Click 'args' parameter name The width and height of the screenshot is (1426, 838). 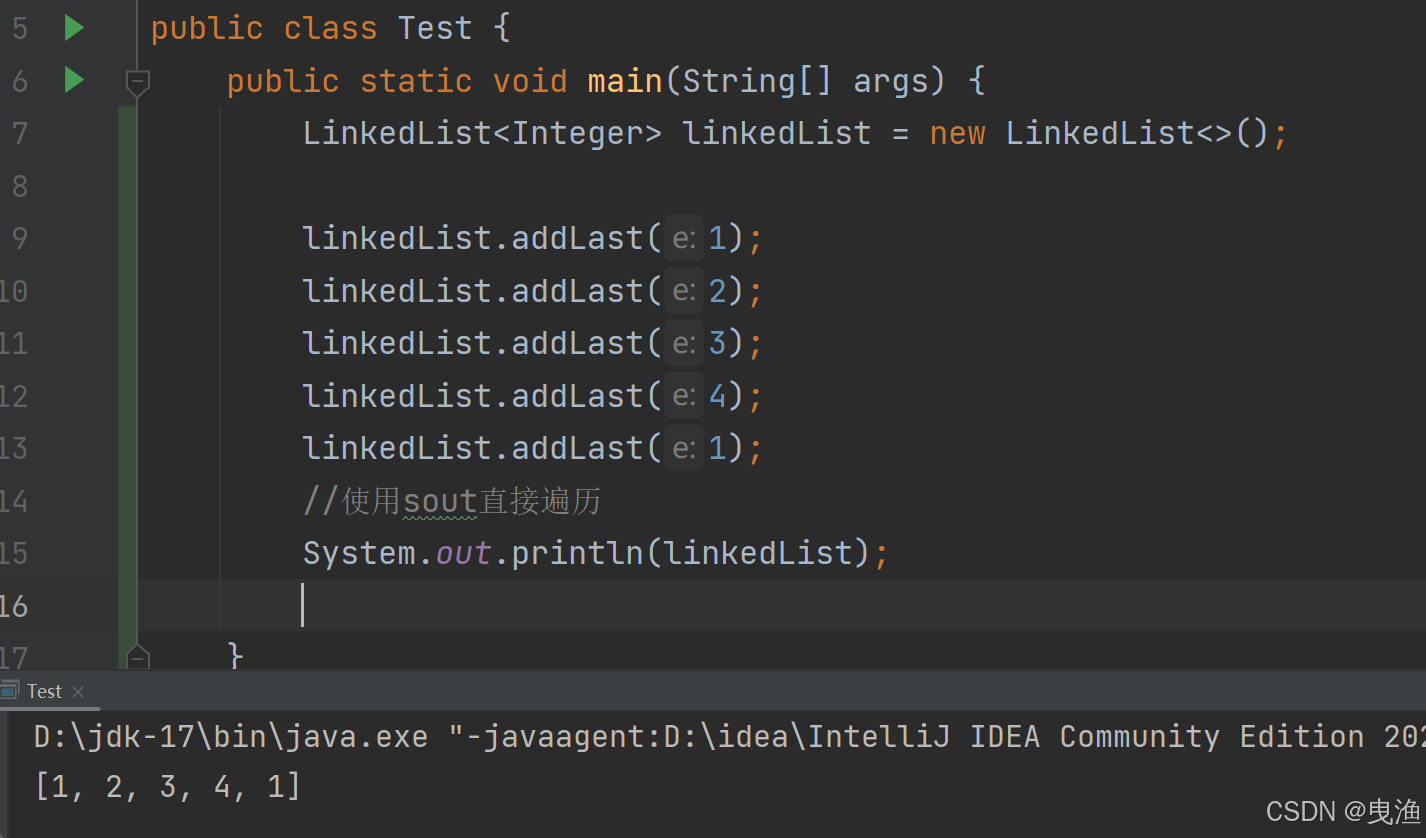tap(890, 82)
